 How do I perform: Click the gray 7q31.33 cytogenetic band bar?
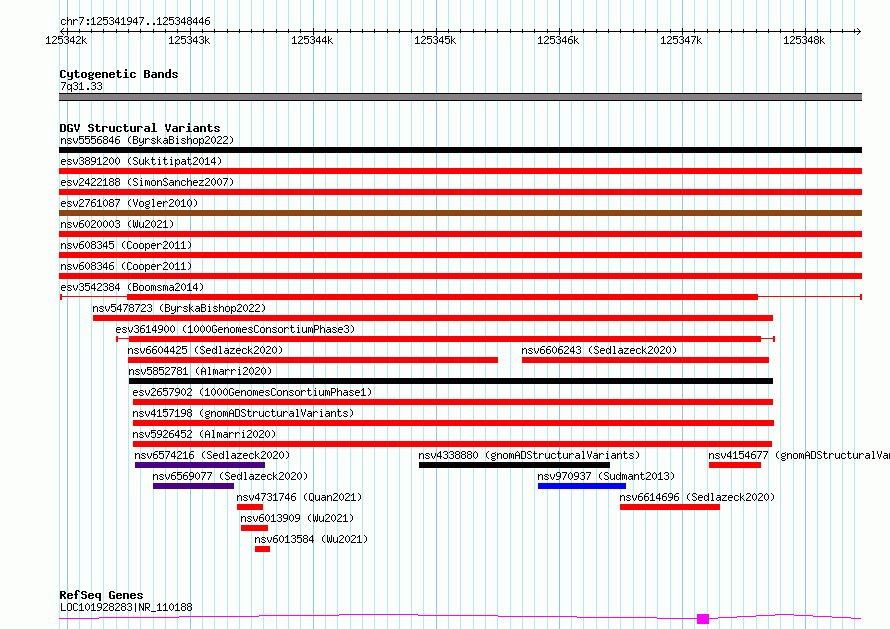(x=460, y=97)
